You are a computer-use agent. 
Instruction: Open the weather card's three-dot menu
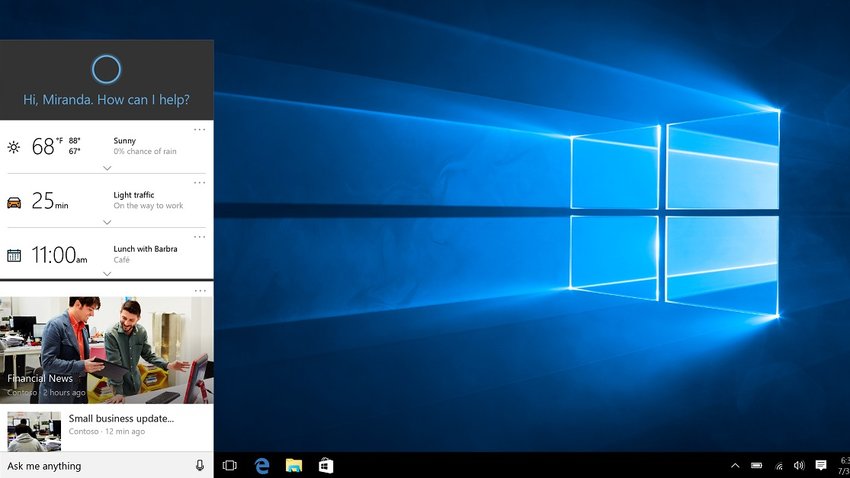pos(199,130)
